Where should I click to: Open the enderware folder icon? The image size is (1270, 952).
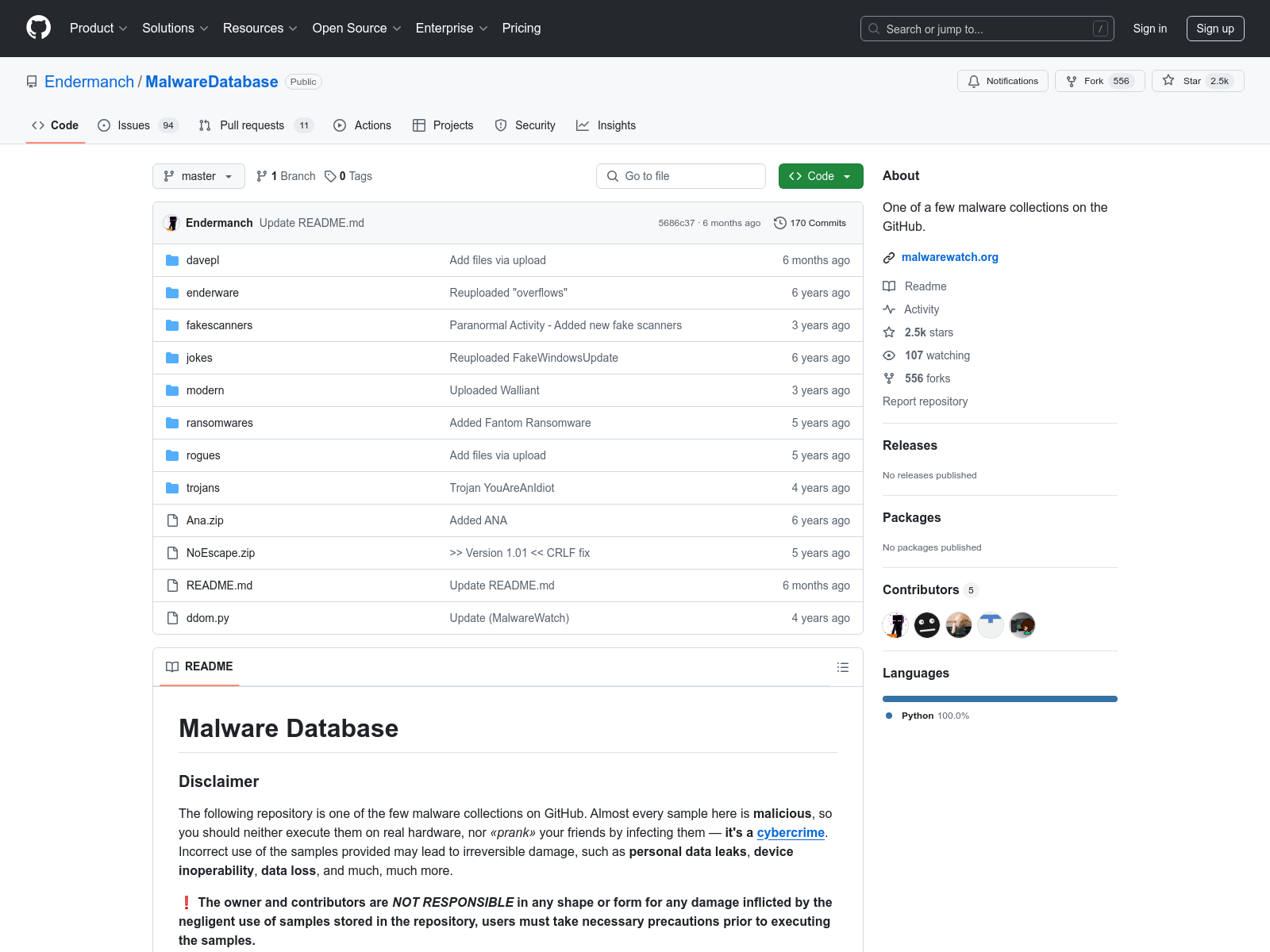click(x=172, y=293)
